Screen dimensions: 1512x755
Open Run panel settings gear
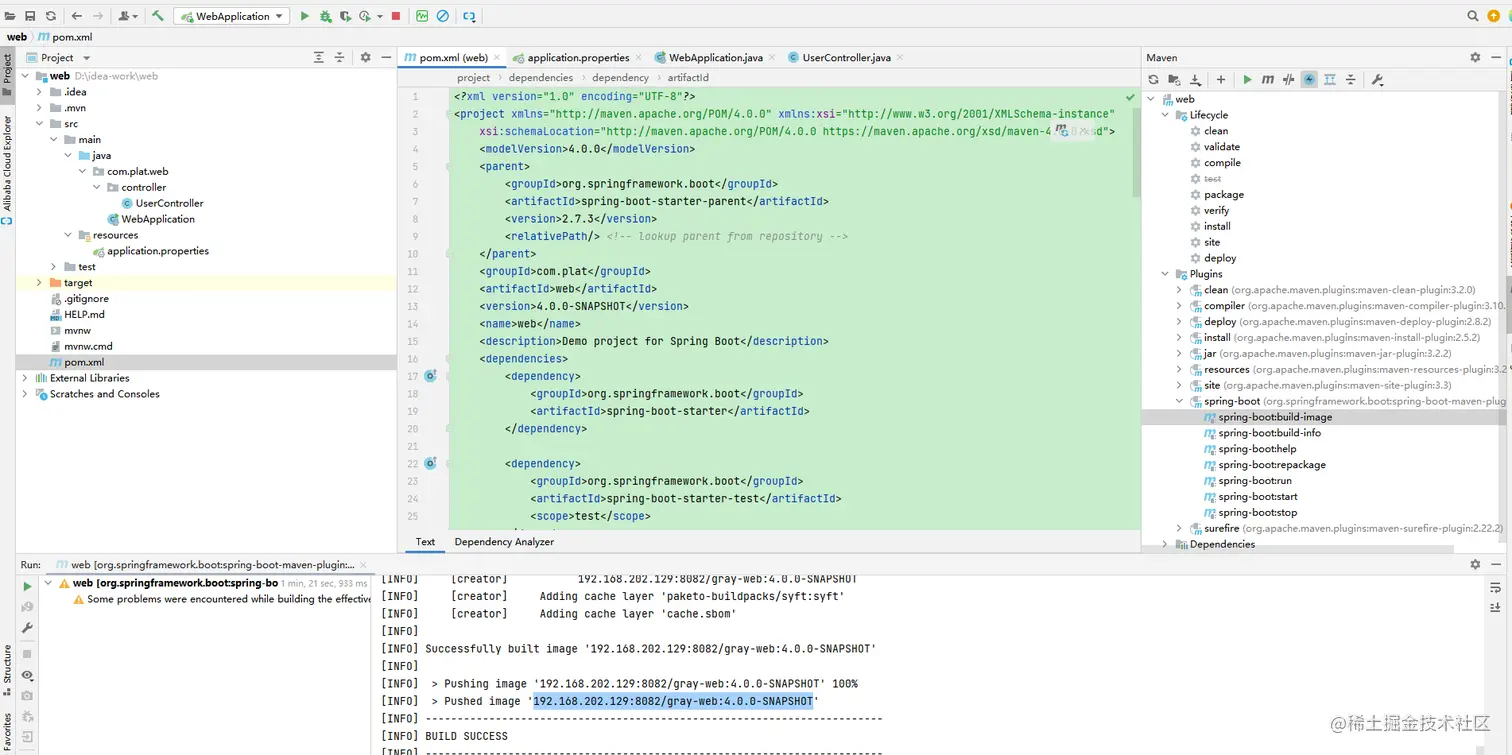[1475, 565]
